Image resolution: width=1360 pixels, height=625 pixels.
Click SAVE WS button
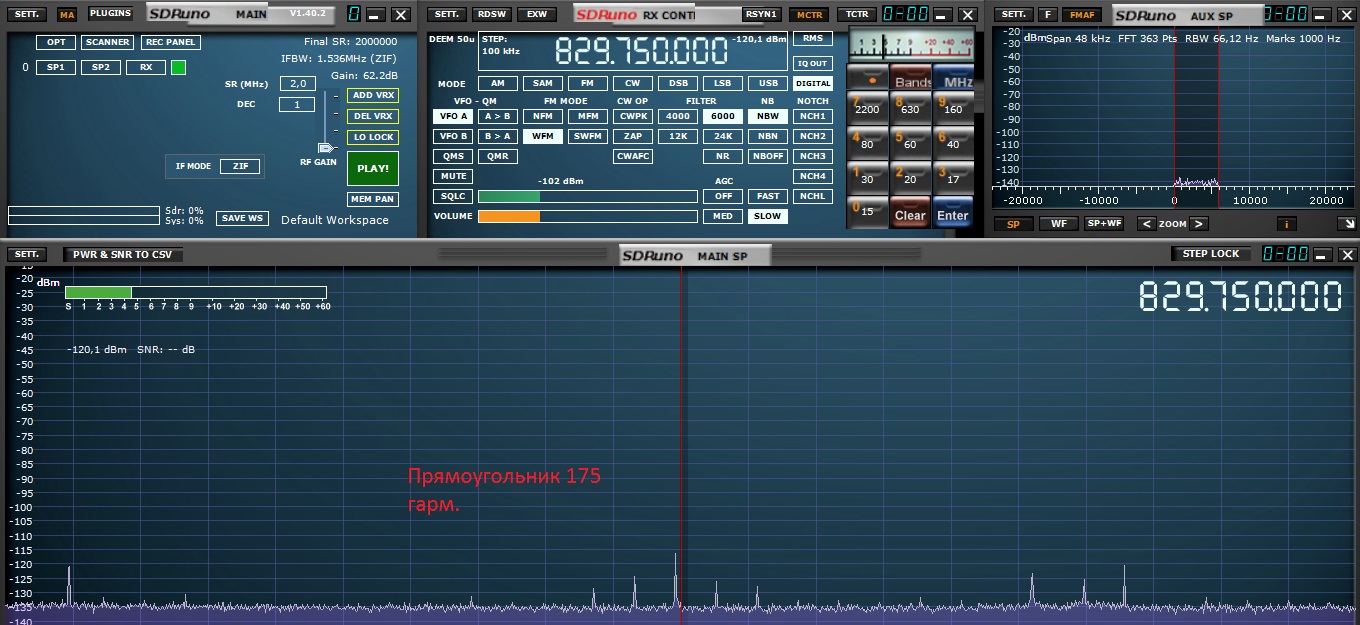click(x=242, y=218)
